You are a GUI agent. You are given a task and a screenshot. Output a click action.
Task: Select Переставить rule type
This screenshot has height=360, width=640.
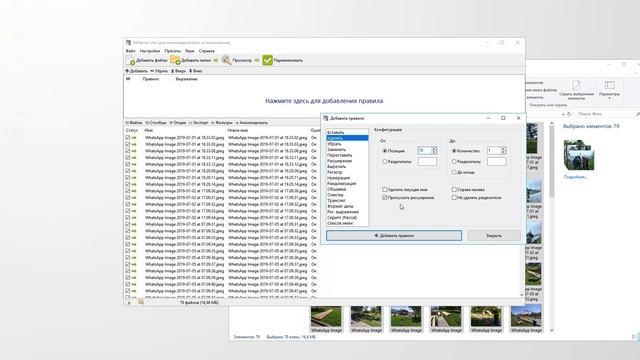click(x=347, y=156)
